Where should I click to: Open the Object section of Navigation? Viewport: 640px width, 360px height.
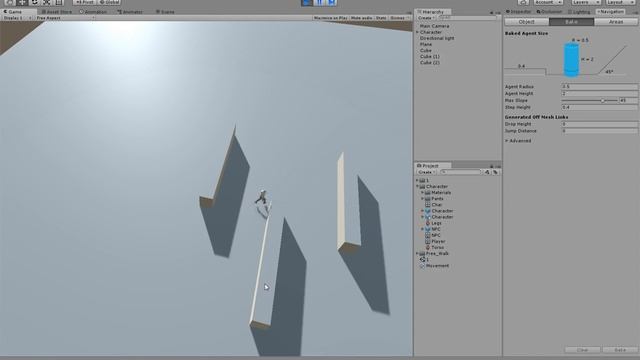527,22
